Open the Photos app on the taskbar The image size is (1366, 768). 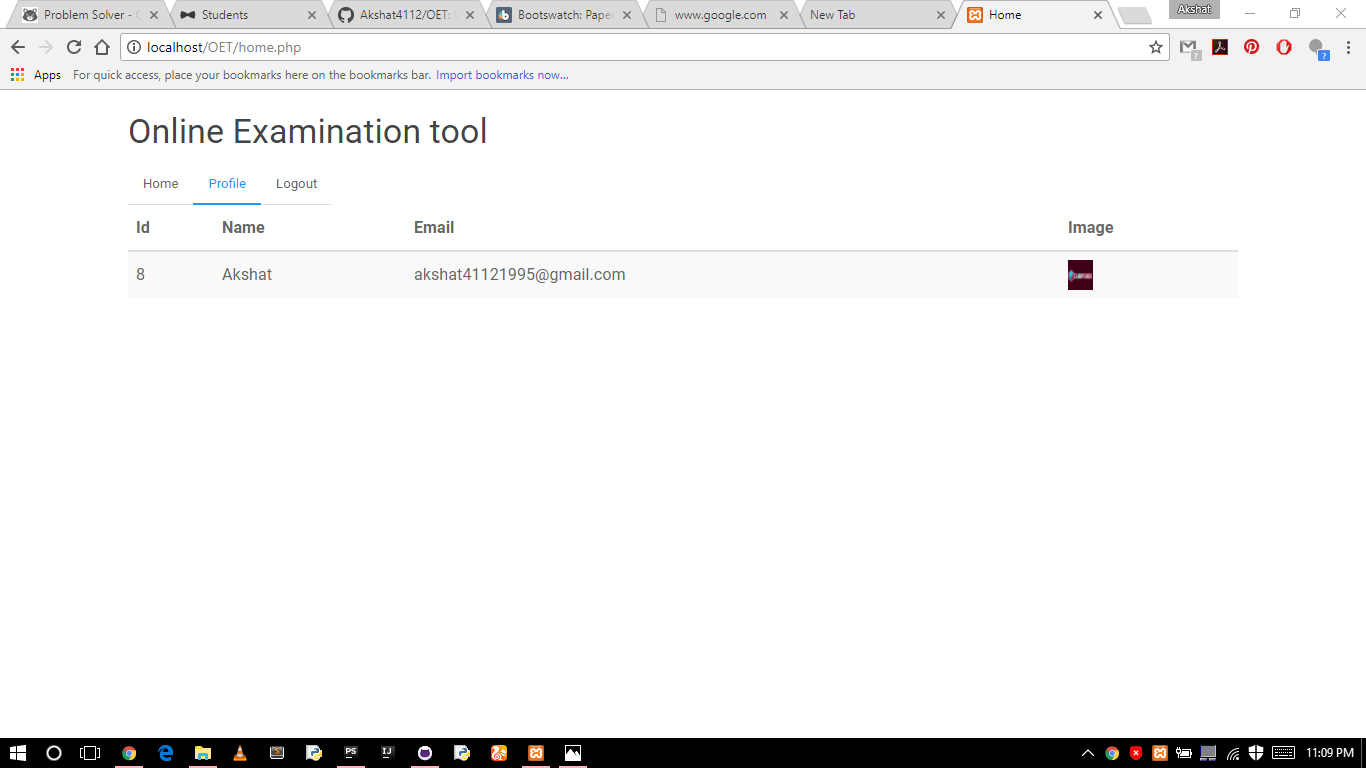(573, 753)
